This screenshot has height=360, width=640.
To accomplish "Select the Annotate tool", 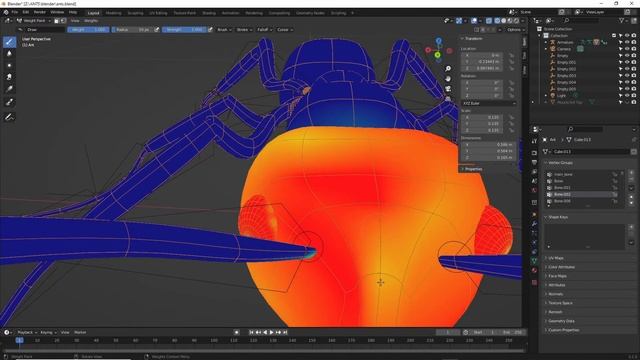I will 9,117.
